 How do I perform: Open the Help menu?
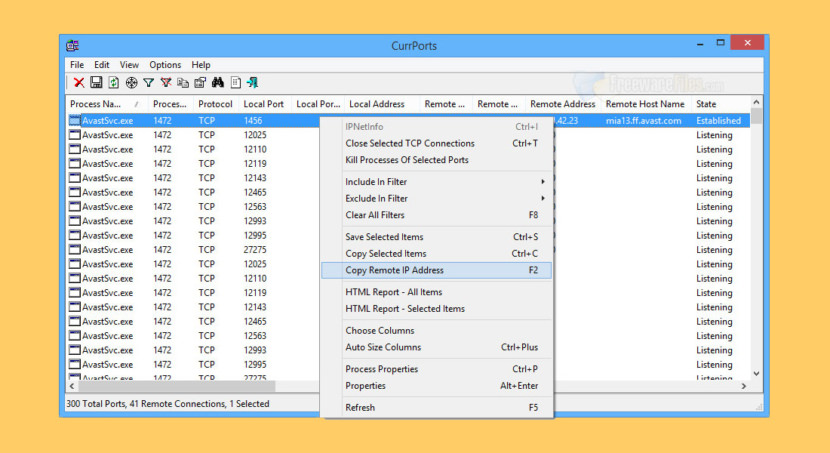pyautogui.click(x=201, y=65)
